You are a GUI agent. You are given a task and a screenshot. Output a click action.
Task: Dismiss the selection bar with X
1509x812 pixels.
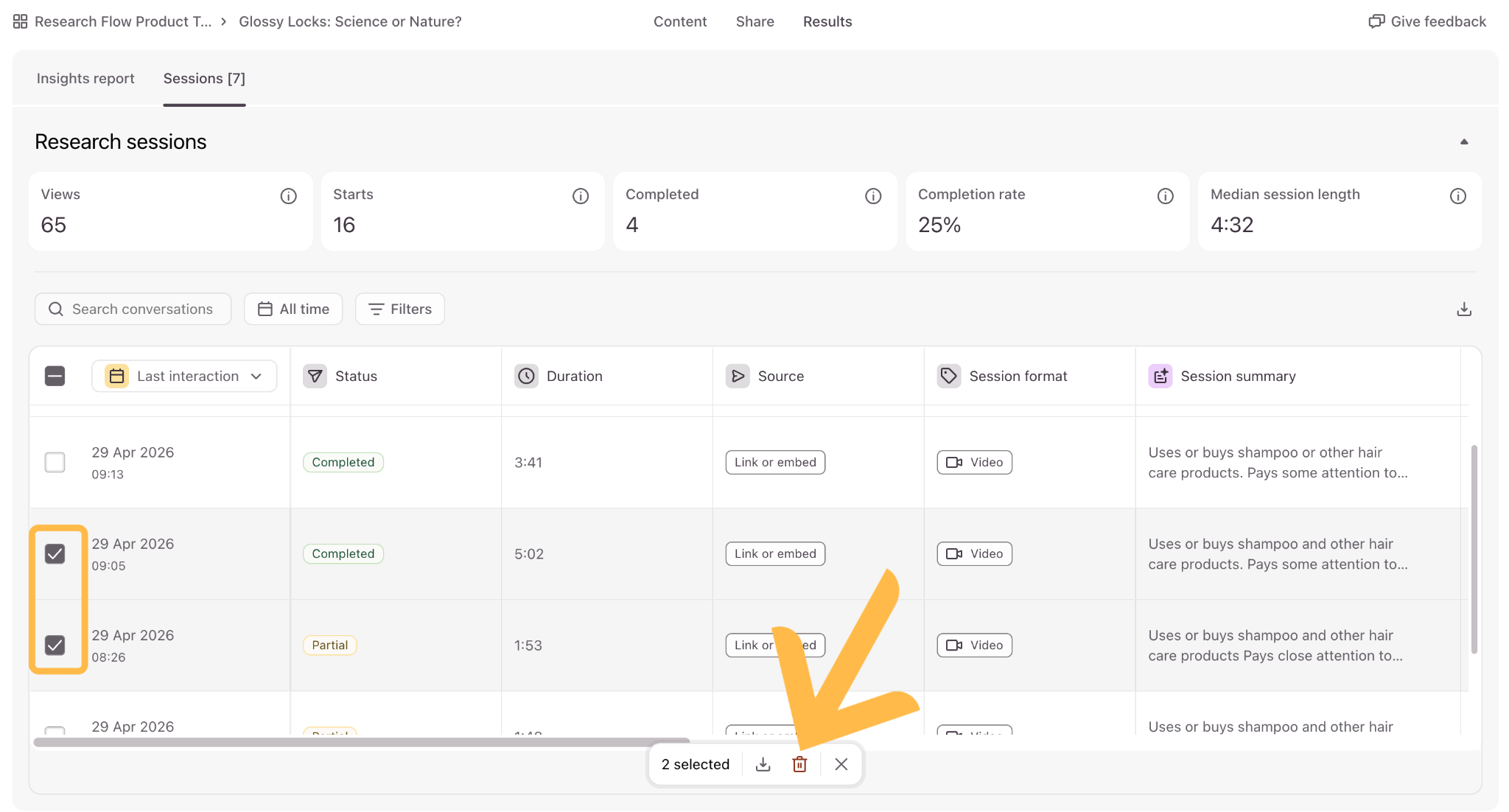(841, 764)
